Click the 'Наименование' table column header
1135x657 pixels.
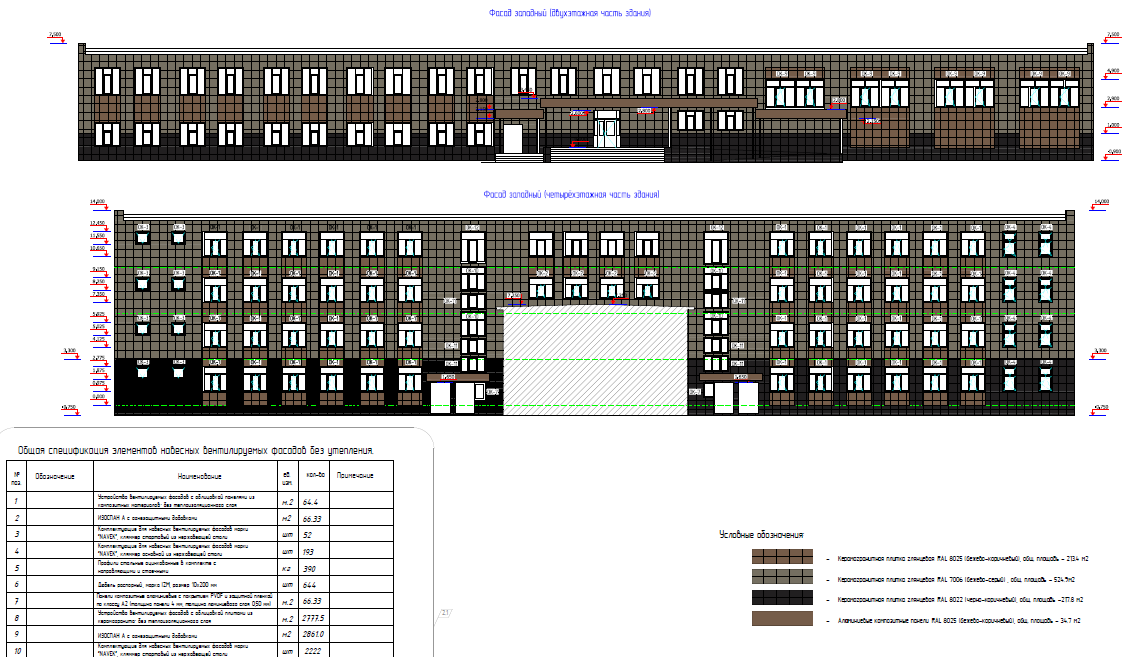coord(185,476)
